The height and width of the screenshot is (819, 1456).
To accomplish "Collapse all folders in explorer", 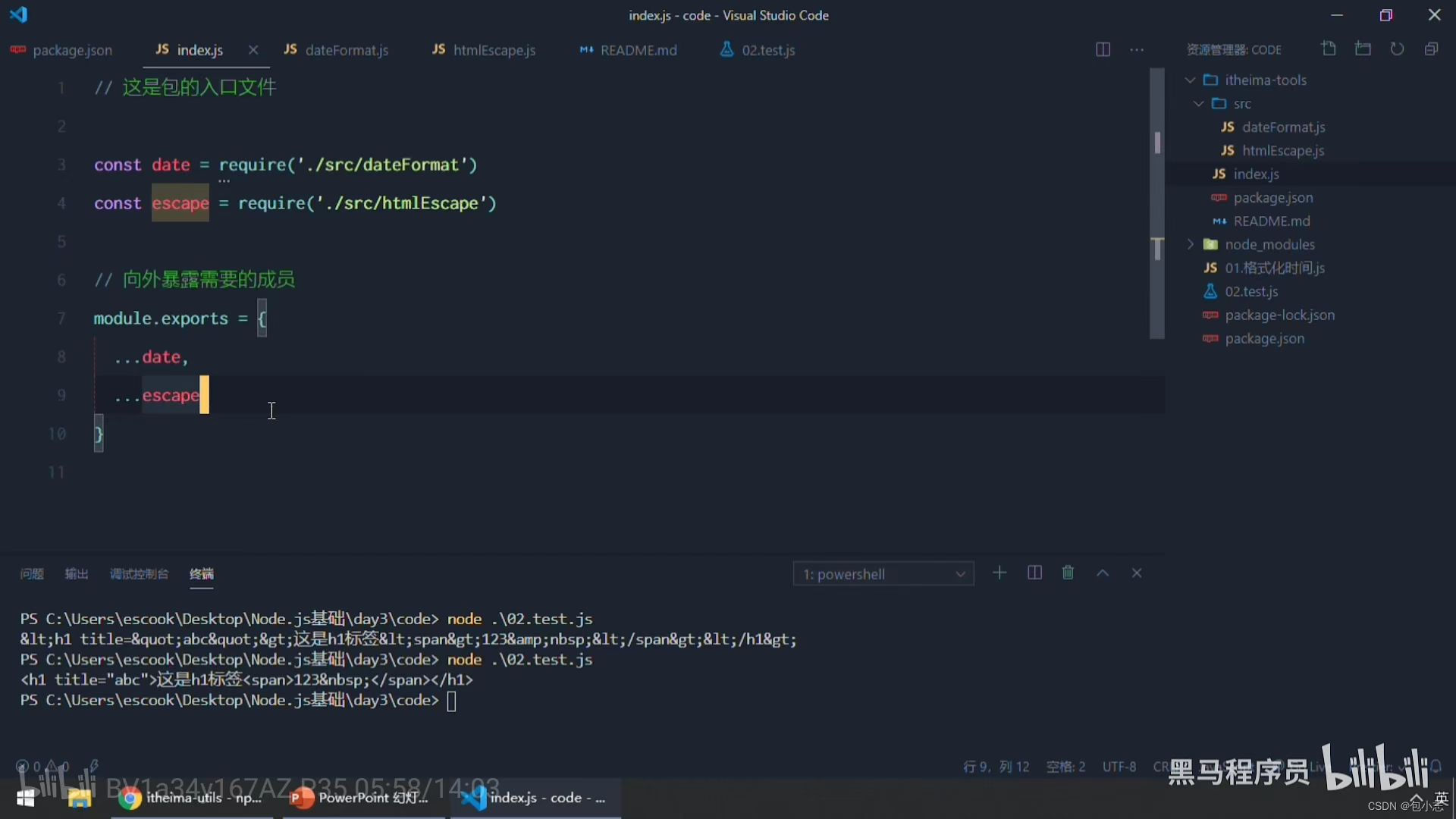I will 1431,49.
